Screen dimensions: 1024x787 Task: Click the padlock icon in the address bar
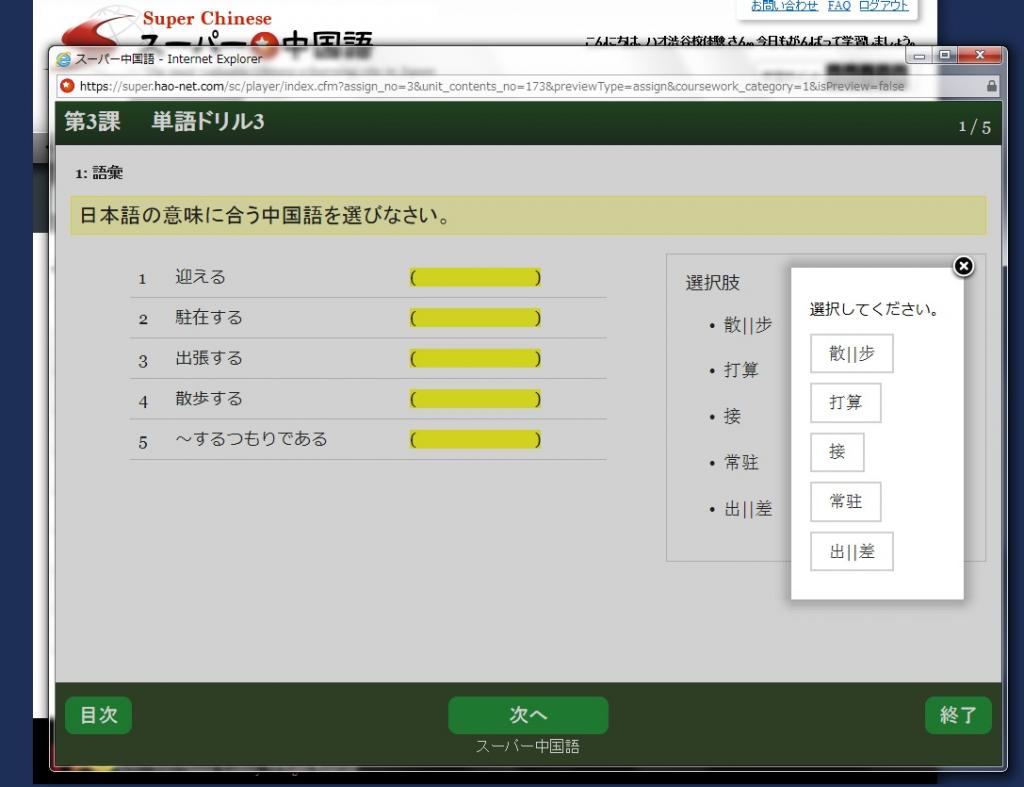(x=991, y=86)
